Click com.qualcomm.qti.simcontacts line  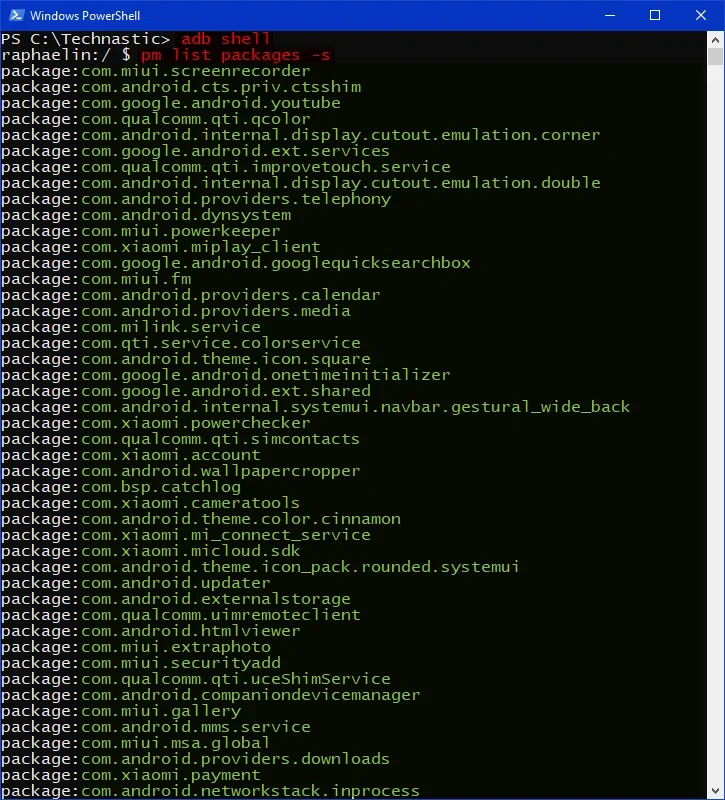tap(181, 439)
